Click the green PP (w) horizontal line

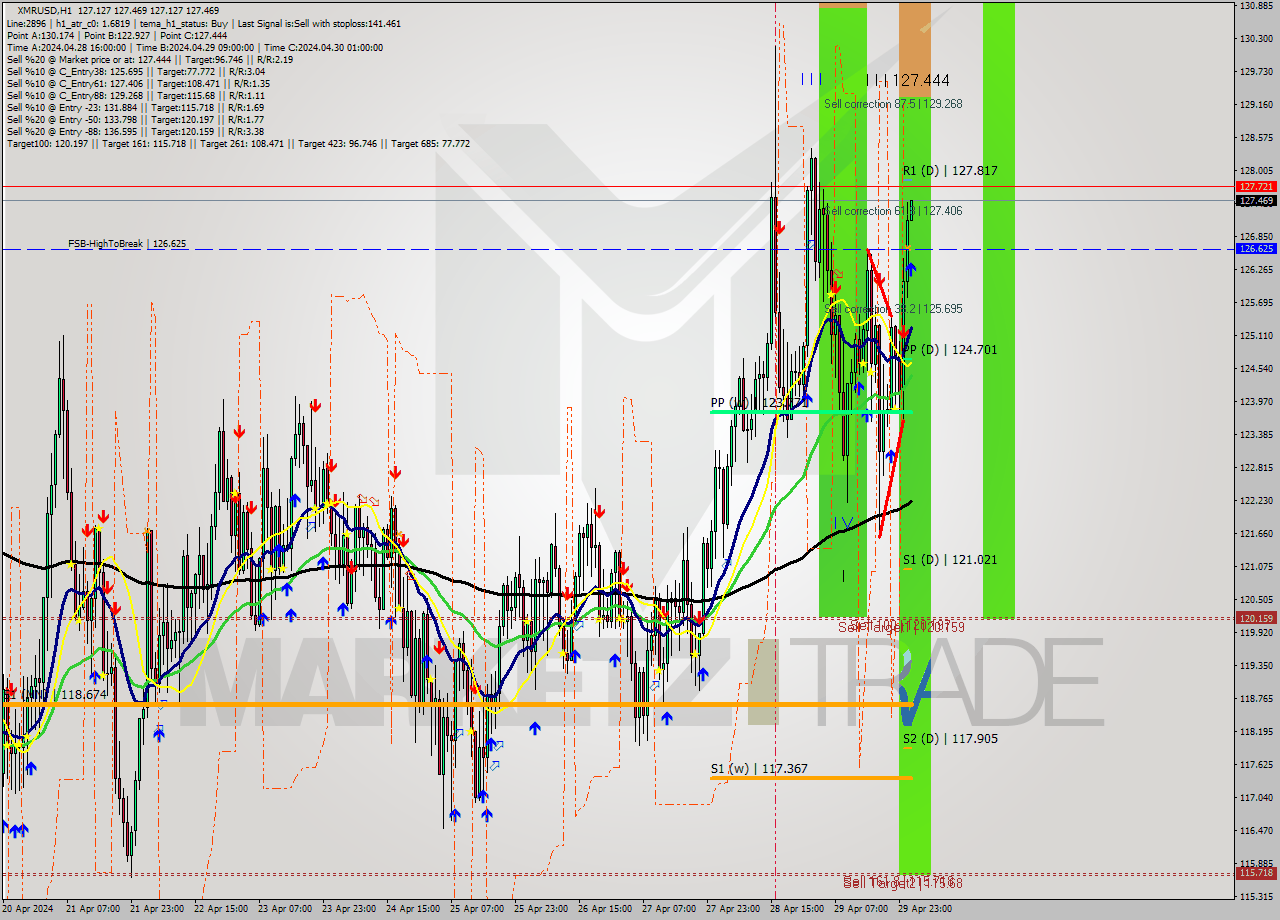click(x=811, y=411)
